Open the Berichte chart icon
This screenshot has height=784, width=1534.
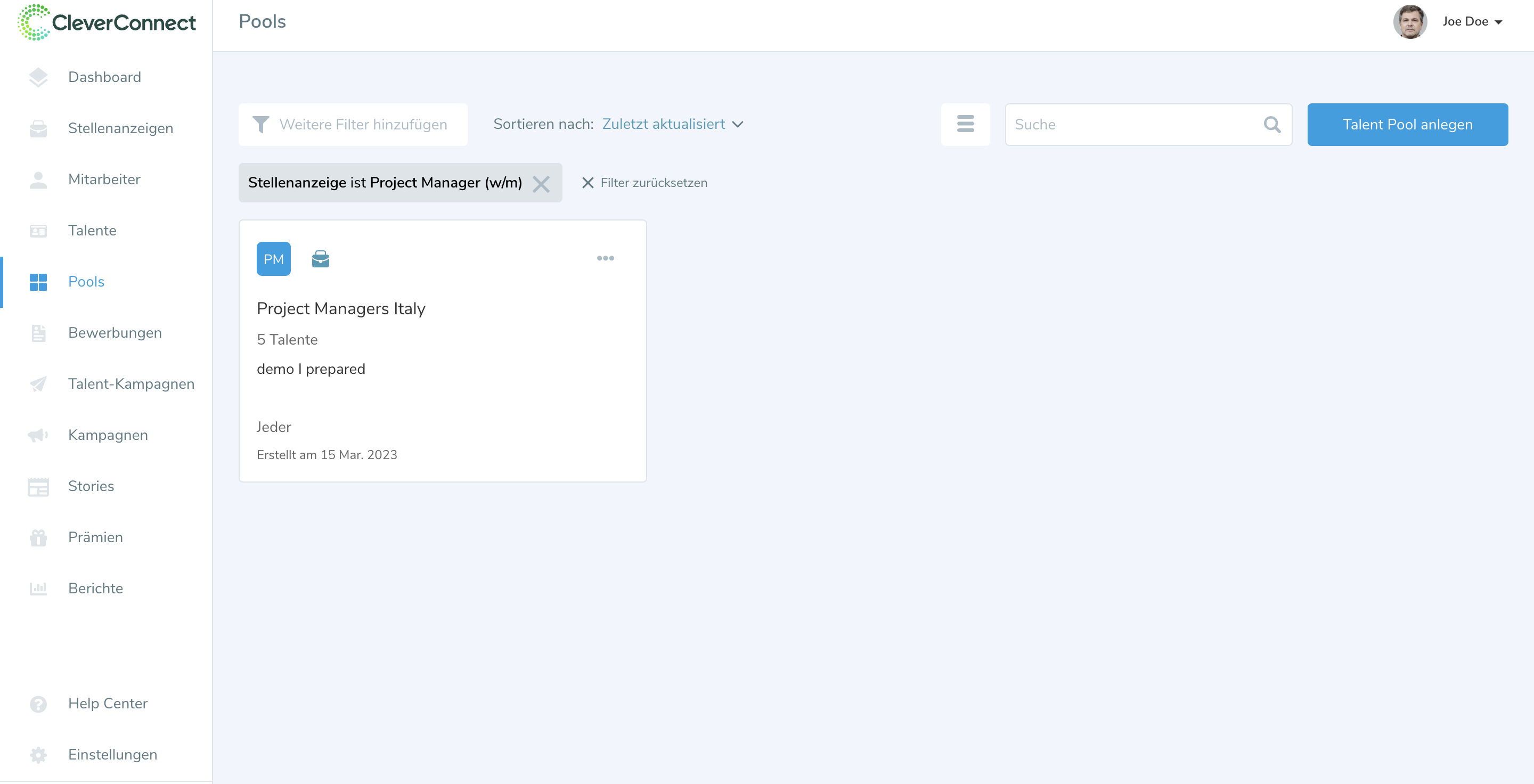click(x=38, y=588)
